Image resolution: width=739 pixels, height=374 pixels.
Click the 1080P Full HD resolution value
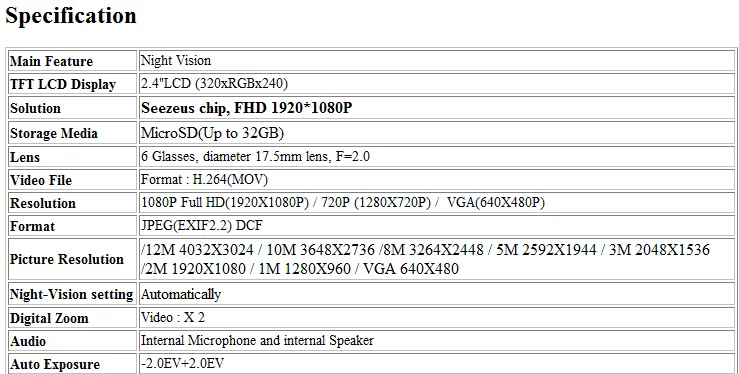tap(343, 203)
